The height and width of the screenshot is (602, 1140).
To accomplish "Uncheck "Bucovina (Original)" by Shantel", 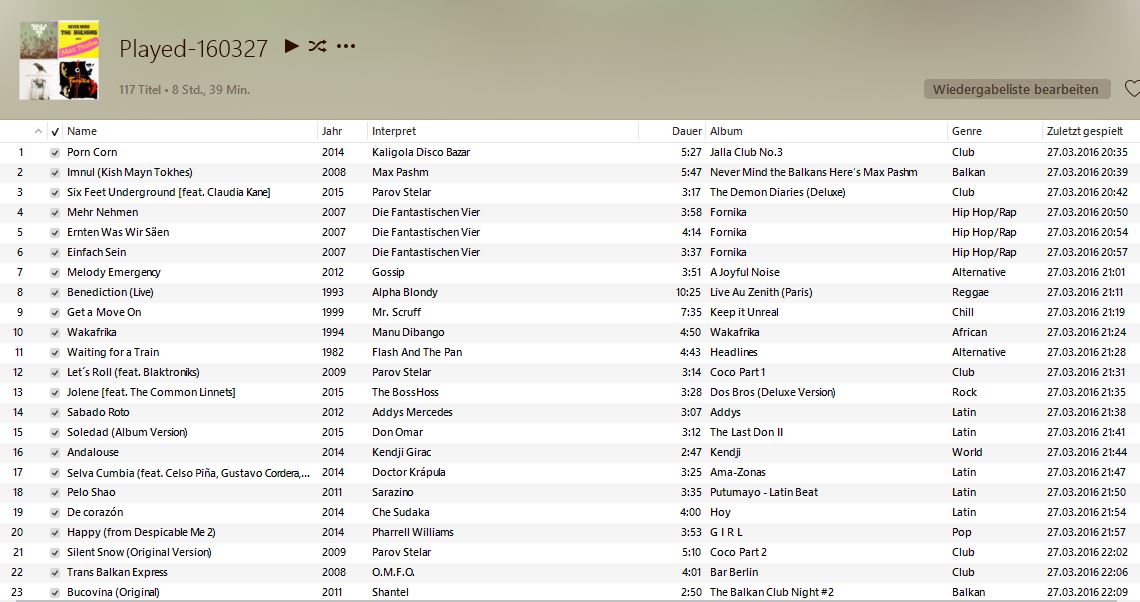I will [x=54, y=592].
